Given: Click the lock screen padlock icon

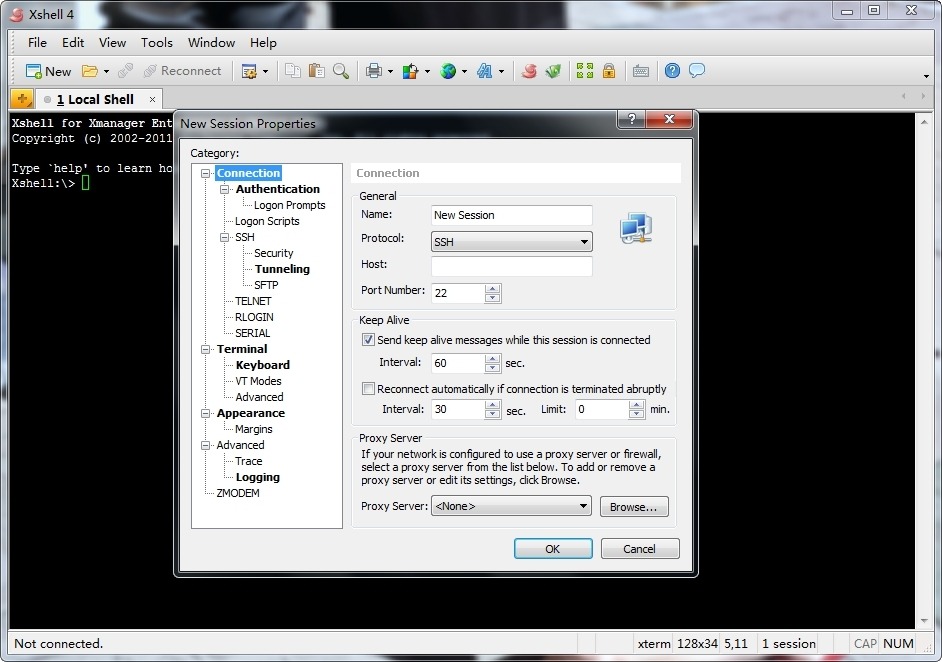Looking at the screenshot, I should [x=609, y=71].
